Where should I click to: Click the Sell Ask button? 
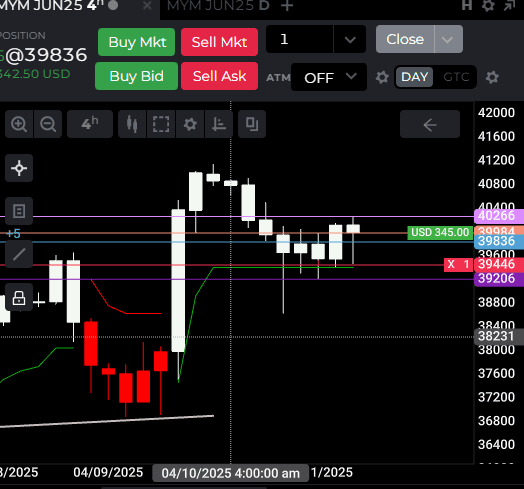click(220, 76)
